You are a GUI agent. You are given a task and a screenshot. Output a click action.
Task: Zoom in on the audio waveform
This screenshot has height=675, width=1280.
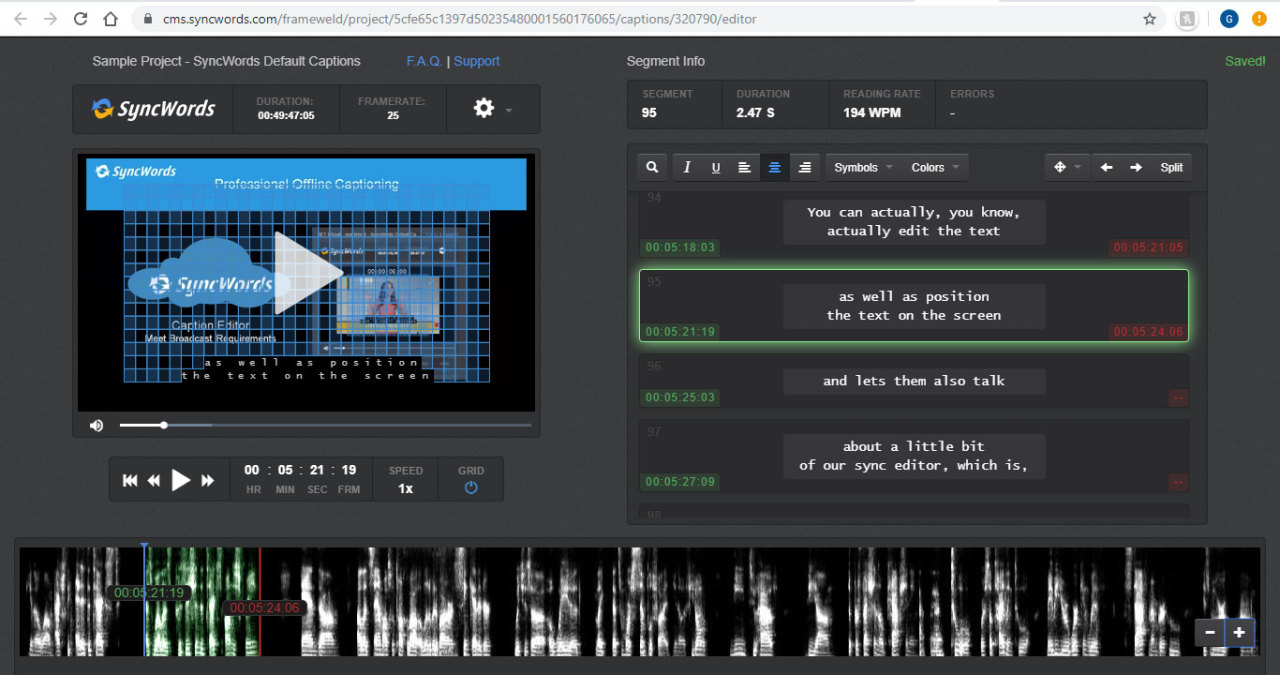tap(1239, 632)
